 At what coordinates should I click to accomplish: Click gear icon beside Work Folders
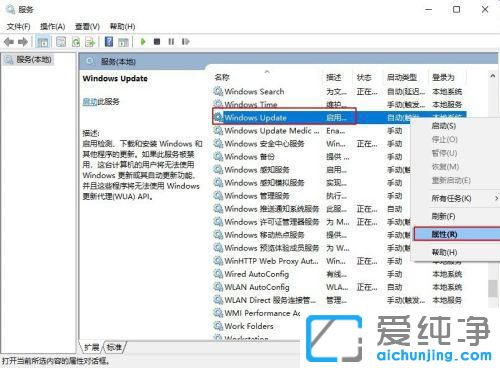pyautogui.click(x=218, y=326)
